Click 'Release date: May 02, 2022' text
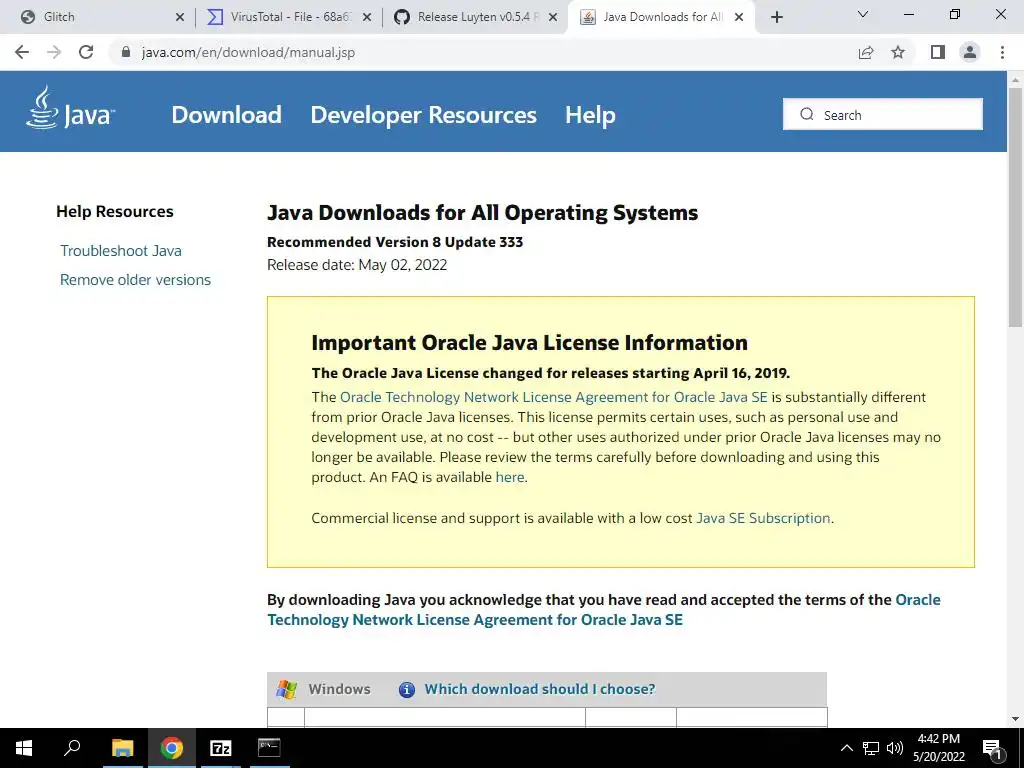This screenshot has height=768, width=1024. (x=357, y=264)
